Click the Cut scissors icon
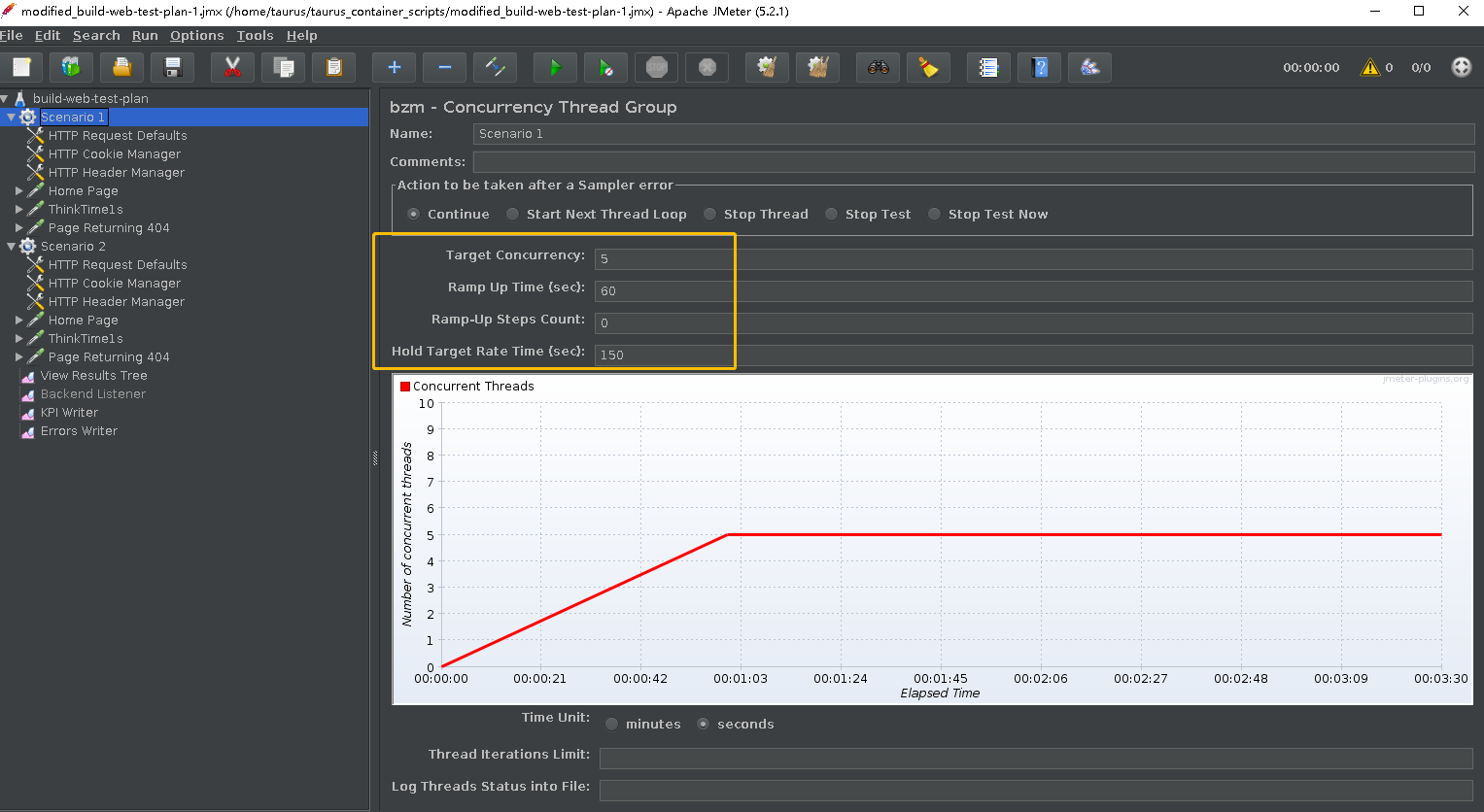Screen dimensions: 1484x812 pos(233,67)
